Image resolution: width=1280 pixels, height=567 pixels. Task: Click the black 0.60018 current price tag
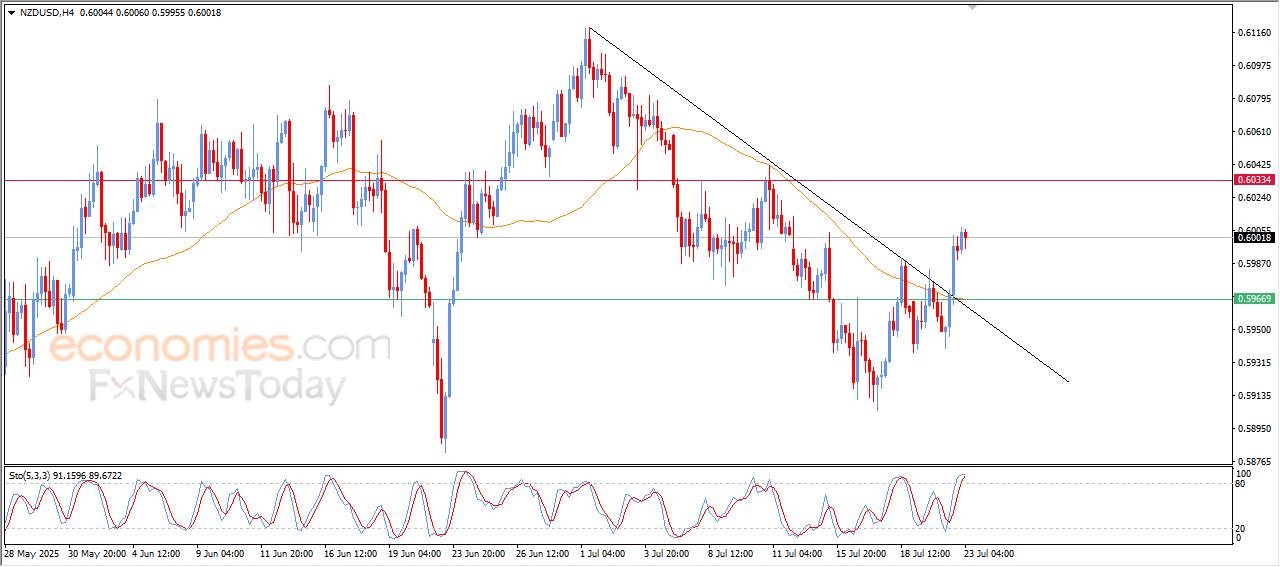tap(1254, 237)
